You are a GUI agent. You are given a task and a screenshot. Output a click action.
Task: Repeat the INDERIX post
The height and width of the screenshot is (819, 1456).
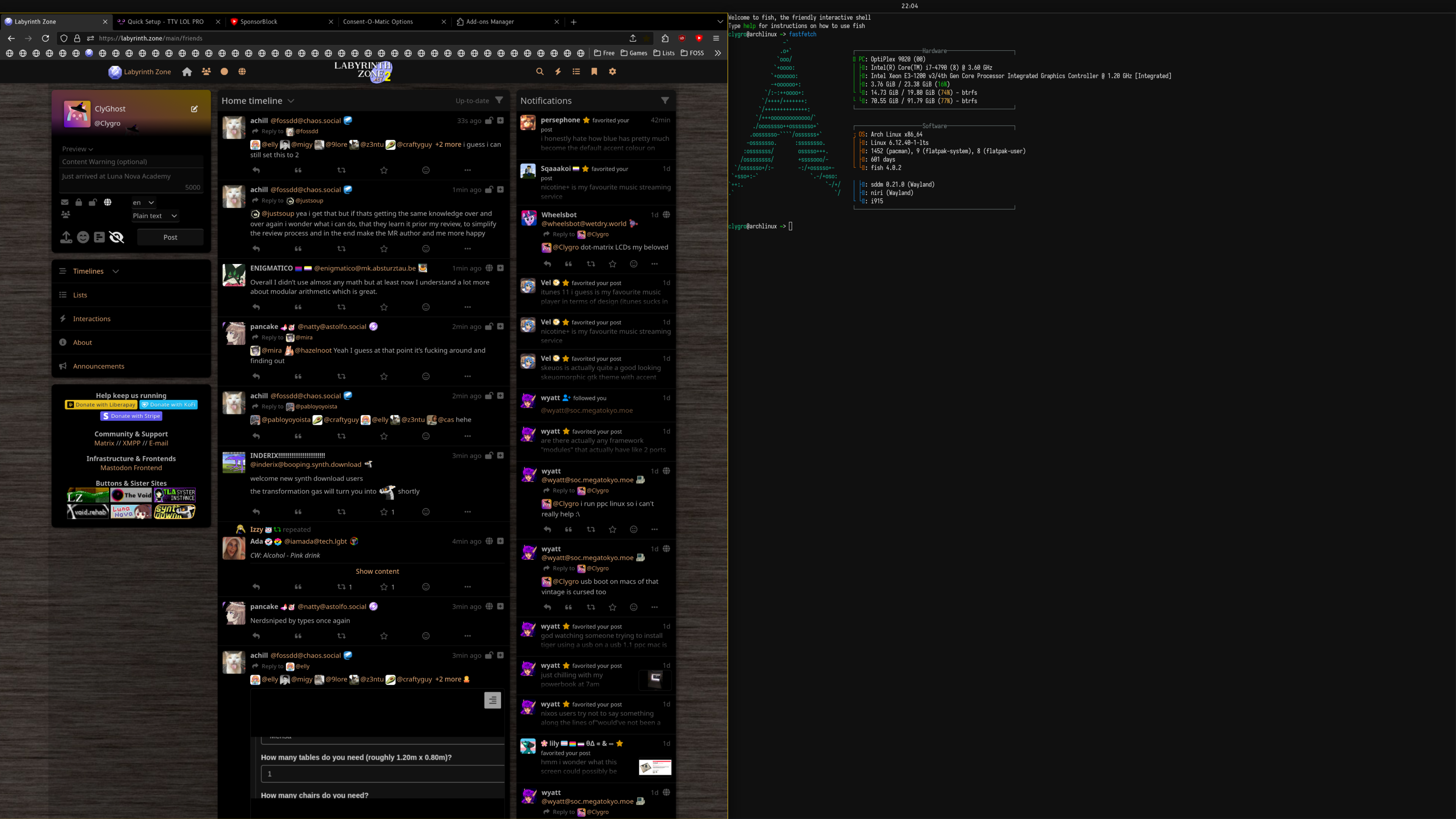click(x=341, y=512)
